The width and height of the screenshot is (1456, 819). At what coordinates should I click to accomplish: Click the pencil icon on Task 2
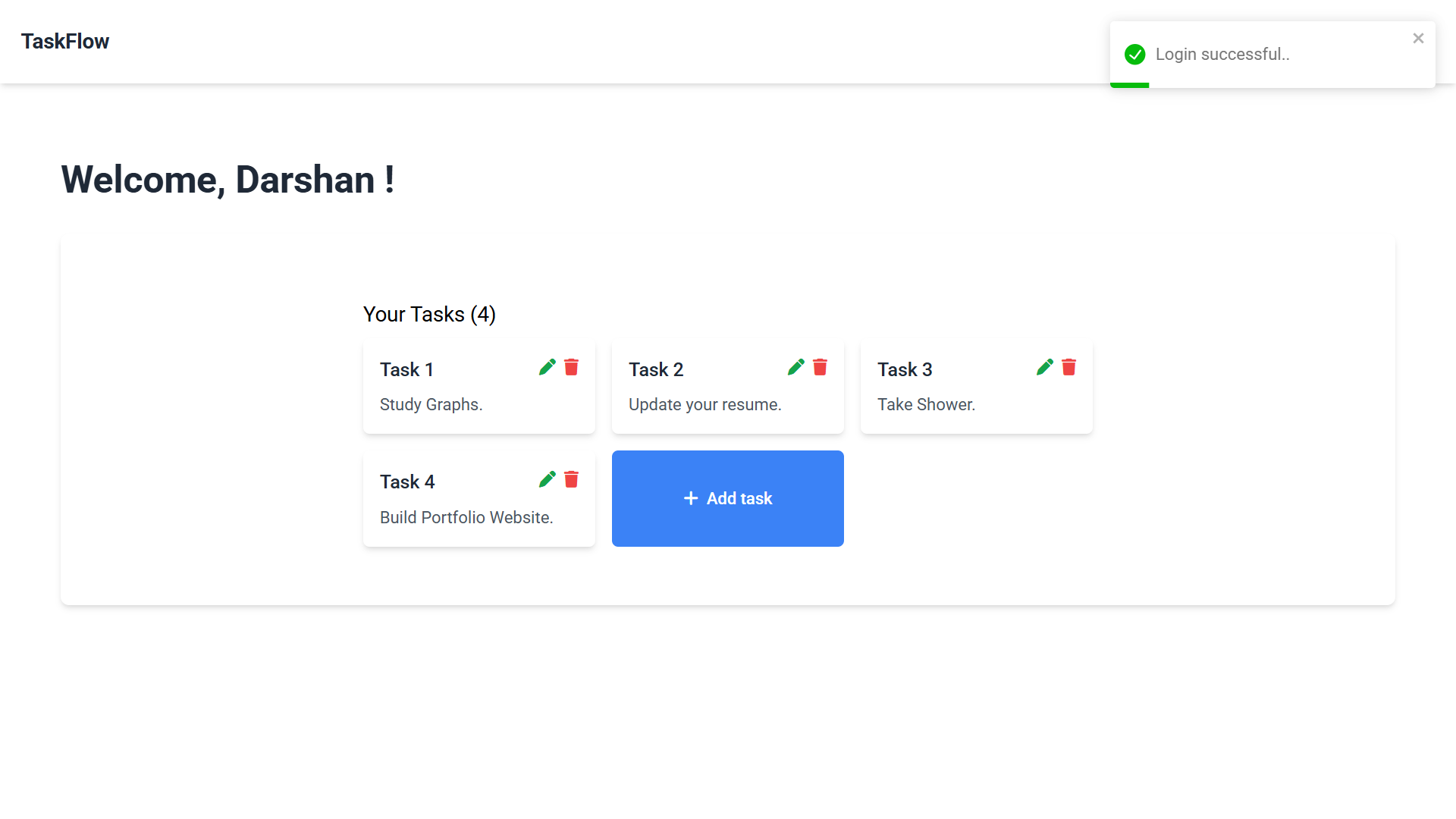[795, 368]
